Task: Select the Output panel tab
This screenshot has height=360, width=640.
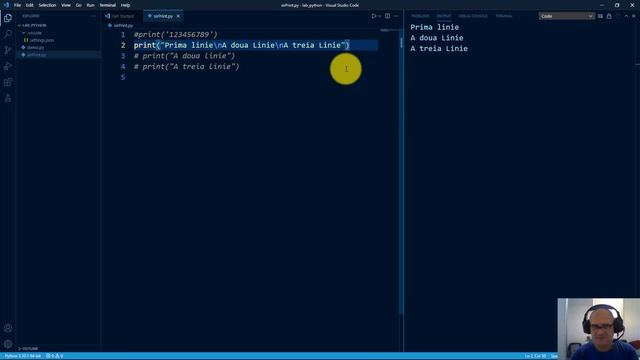Action: 444,16
